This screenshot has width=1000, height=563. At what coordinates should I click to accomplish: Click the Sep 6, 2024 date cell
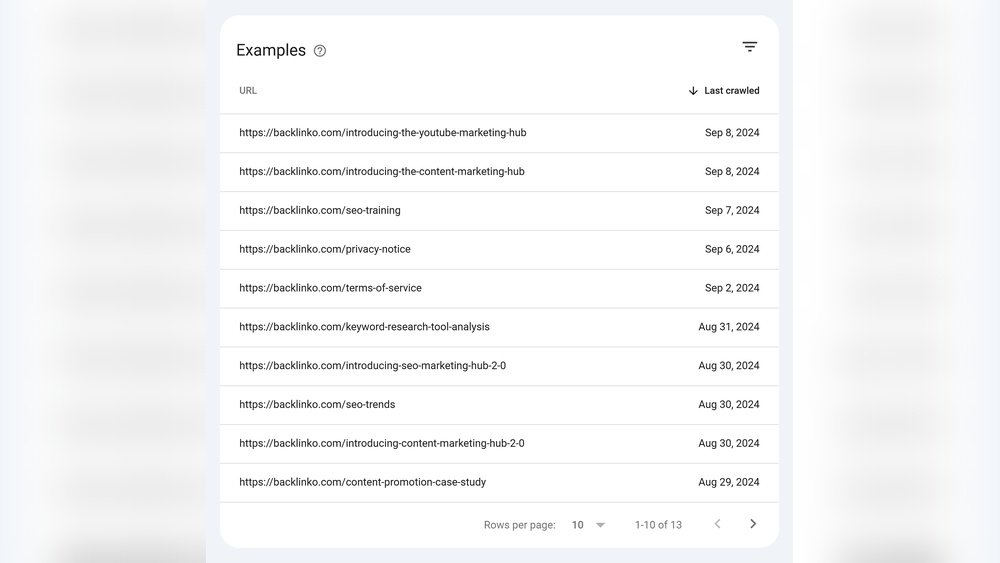(732, 249)
